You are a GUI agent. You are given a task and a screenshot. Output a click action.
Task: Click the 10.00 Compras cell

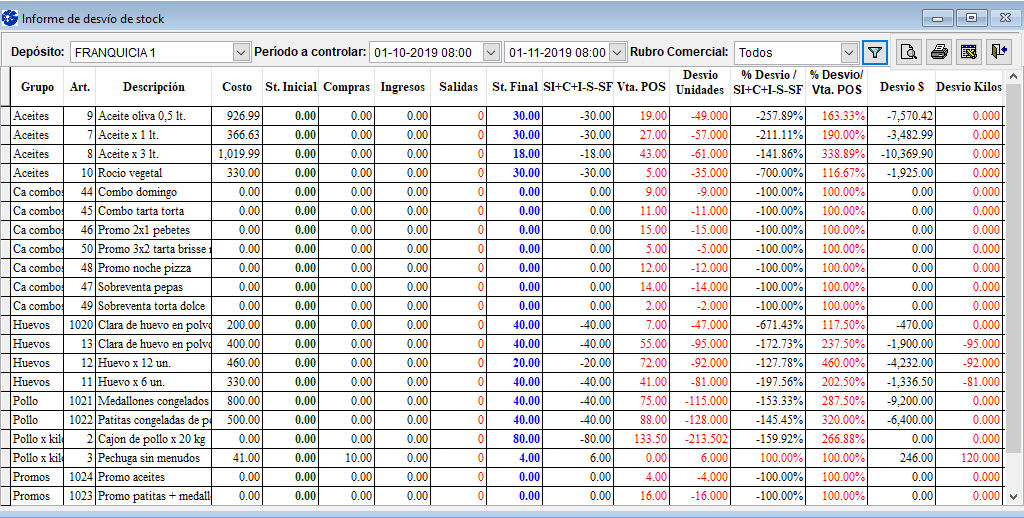point(346,458)
